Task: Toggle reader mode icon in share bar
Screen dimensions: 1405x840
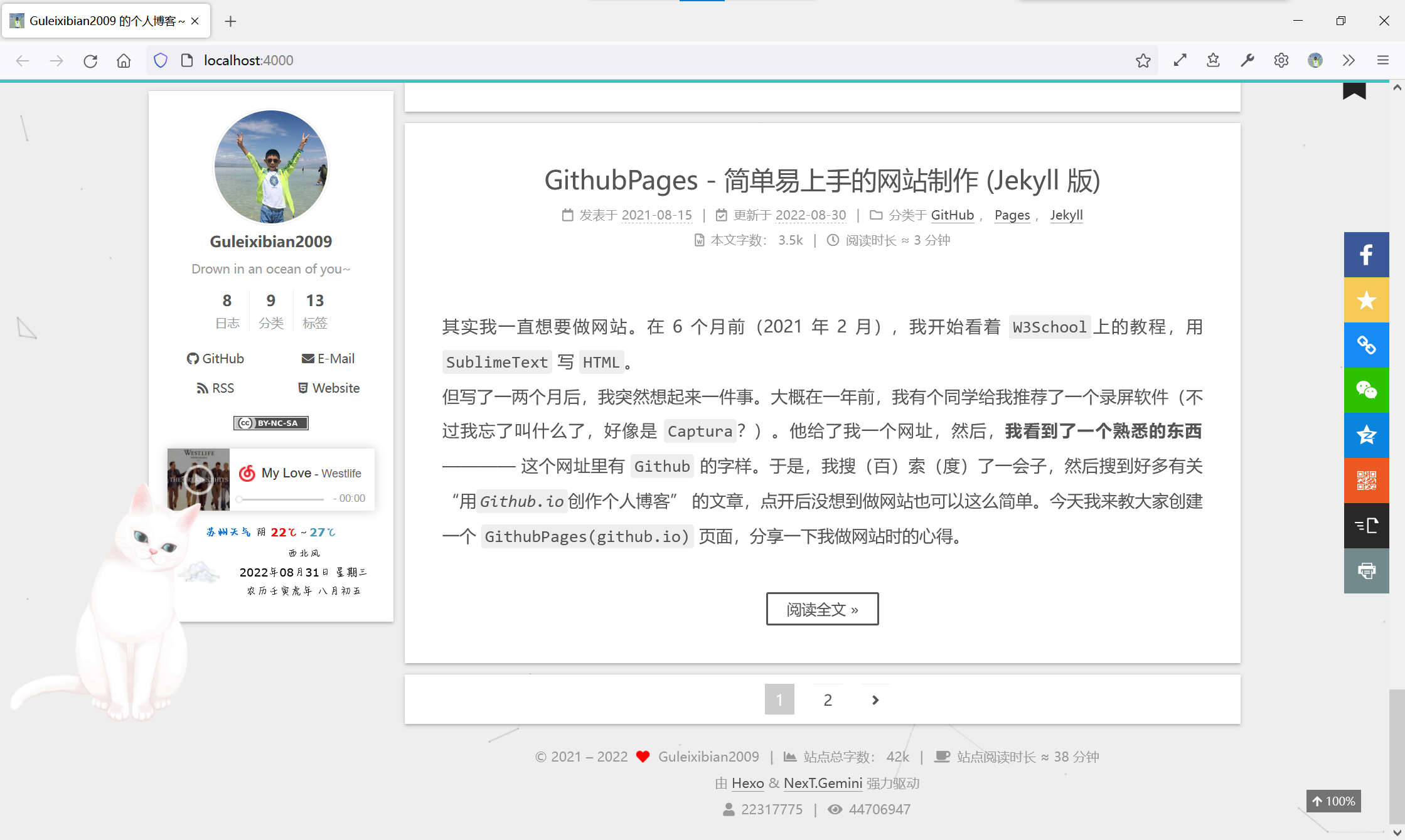Action: pos(1366,526)
